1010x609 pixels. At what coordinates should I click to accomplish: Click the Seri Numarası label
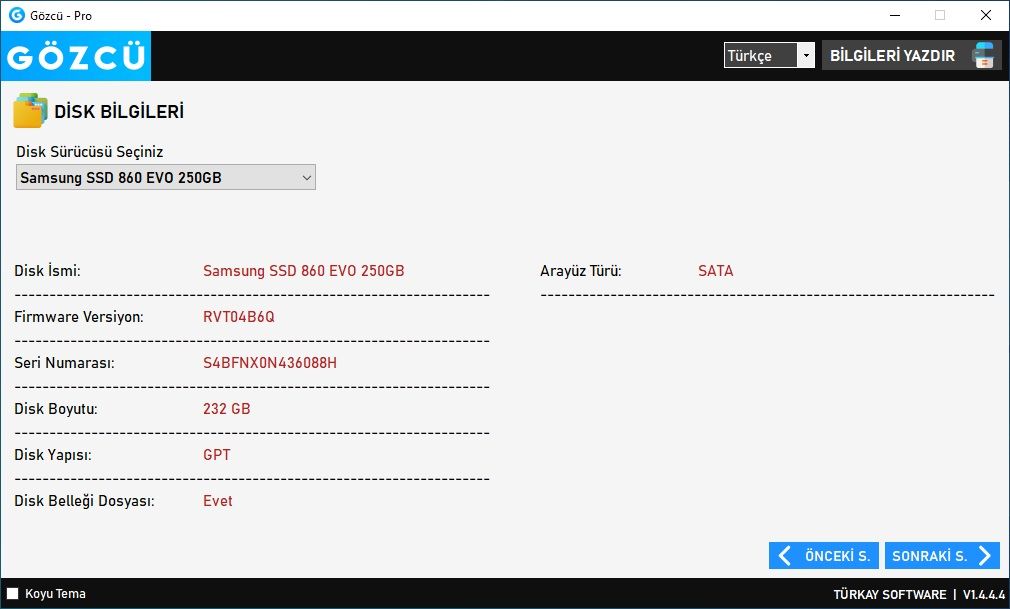click(x=64, y=363)
